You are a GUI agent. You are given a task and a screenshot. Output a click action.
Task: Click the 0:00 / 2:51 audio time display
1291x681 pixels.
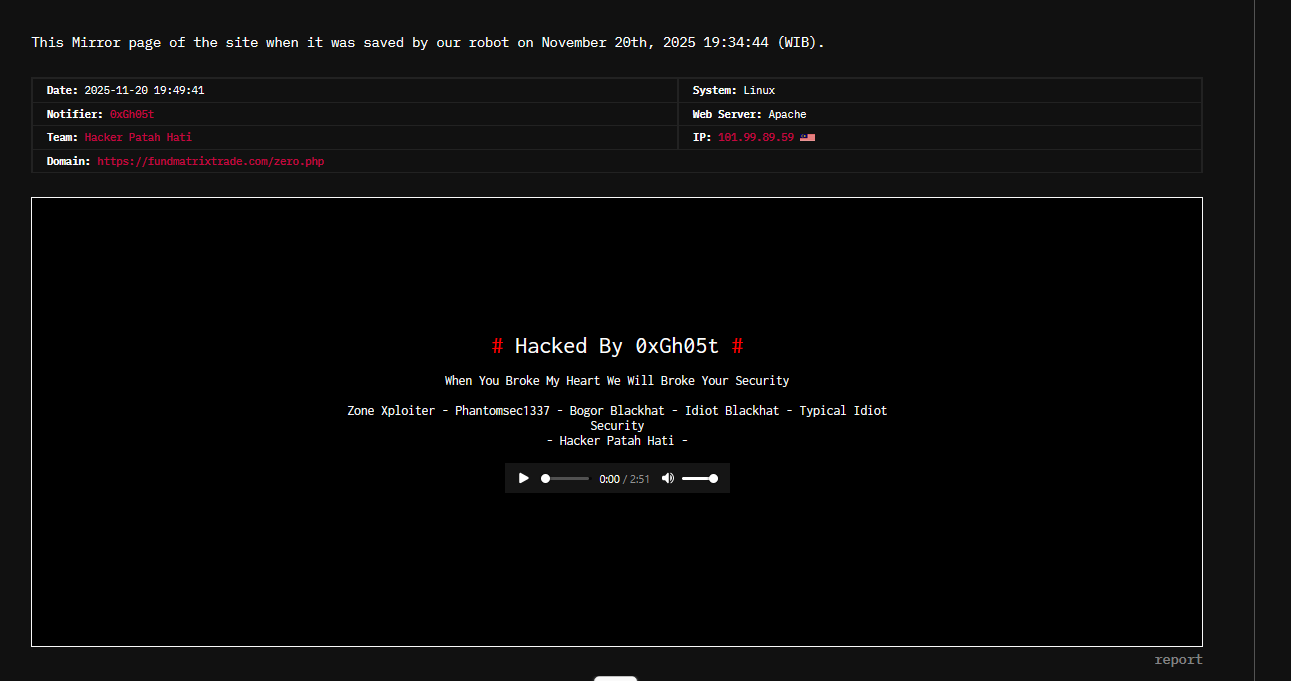pos(624,479)
